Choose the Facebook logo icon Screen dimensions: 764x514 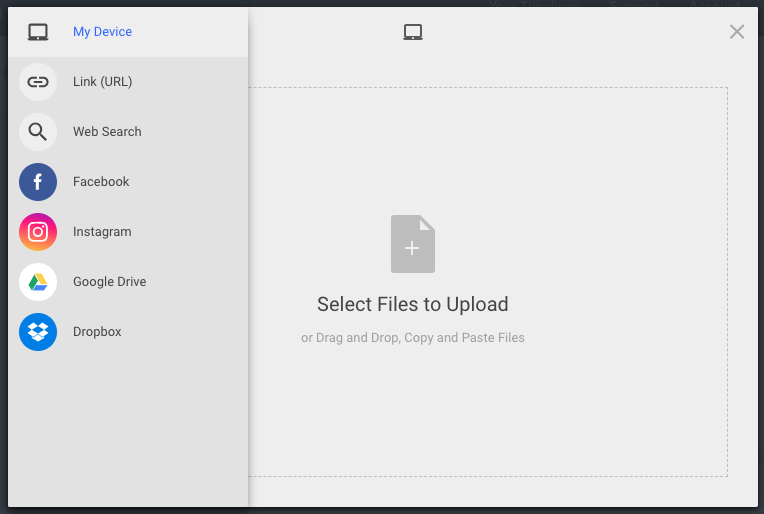click(38, 182)
